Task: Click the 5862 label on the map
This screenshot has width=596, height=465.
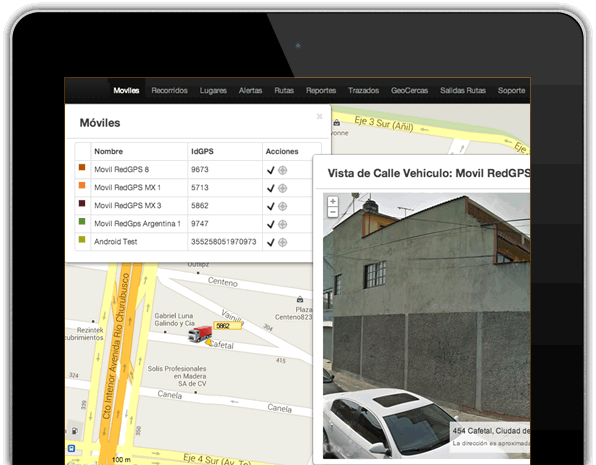Action: (x=228, y=326)
